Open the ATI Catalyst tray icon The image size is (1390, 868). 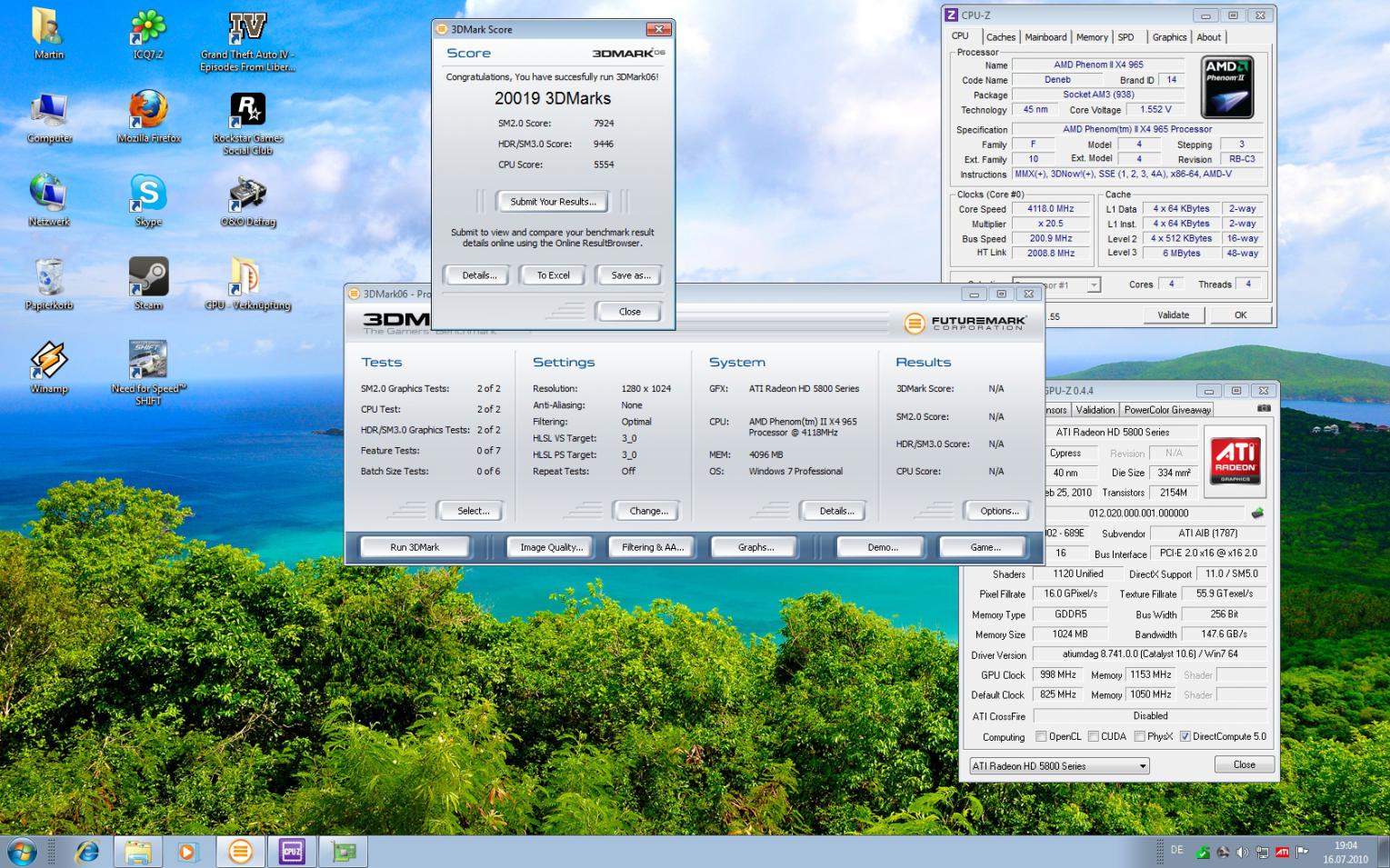coord(1282,853)
